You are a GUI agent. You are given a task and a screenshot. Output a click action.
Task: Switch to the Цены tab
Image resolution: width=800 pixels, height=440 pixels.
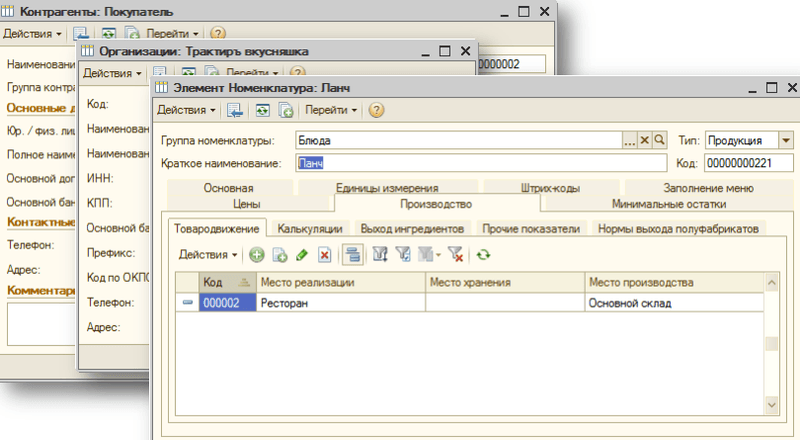[247, 204]
